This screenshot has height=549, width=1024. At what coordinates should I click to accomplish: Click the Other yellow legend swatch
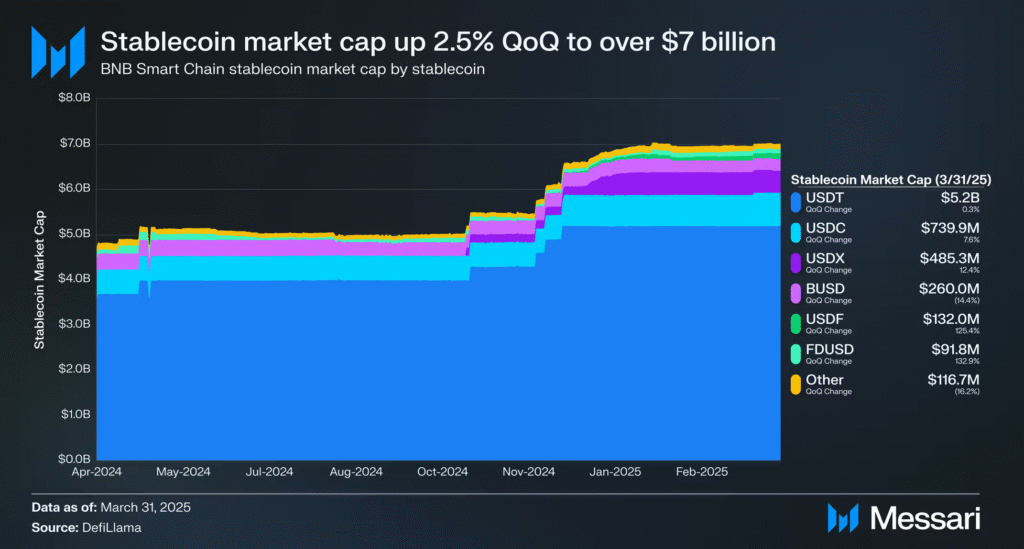click(x=795, y=384)
